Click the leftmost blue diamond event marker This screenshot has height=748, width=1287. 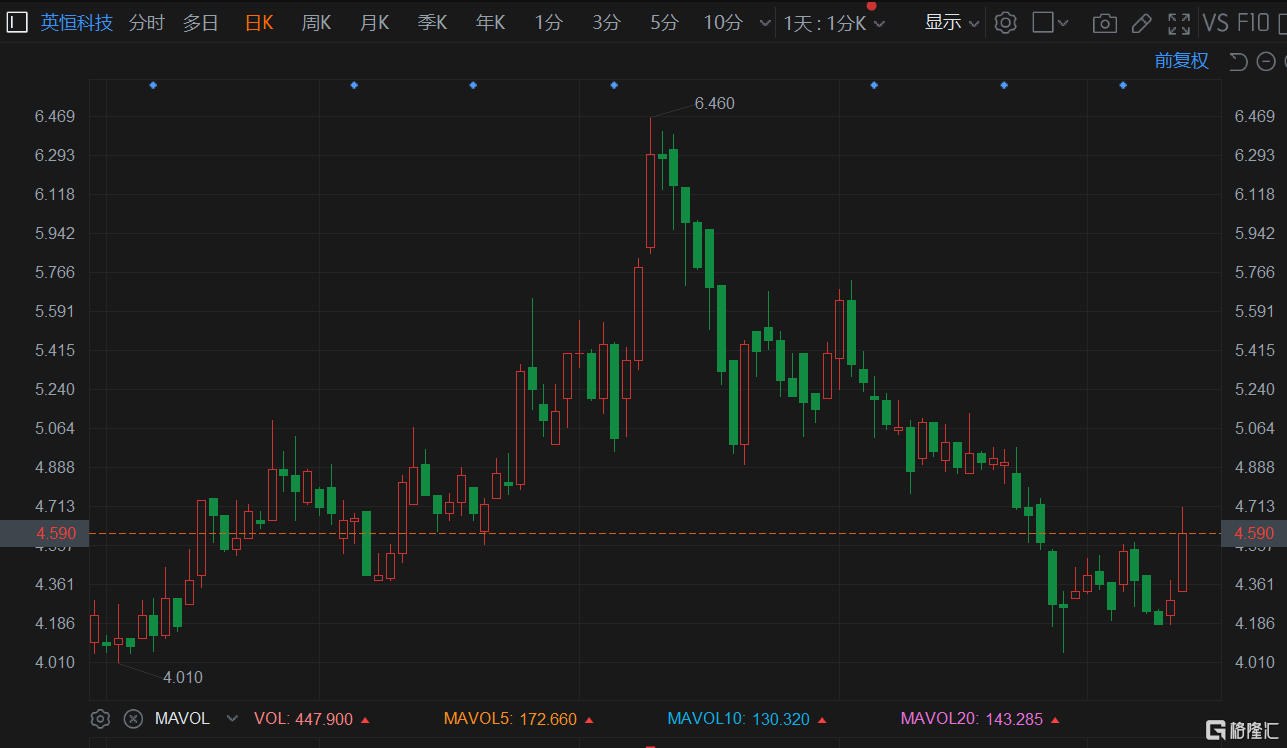[153, 86]
